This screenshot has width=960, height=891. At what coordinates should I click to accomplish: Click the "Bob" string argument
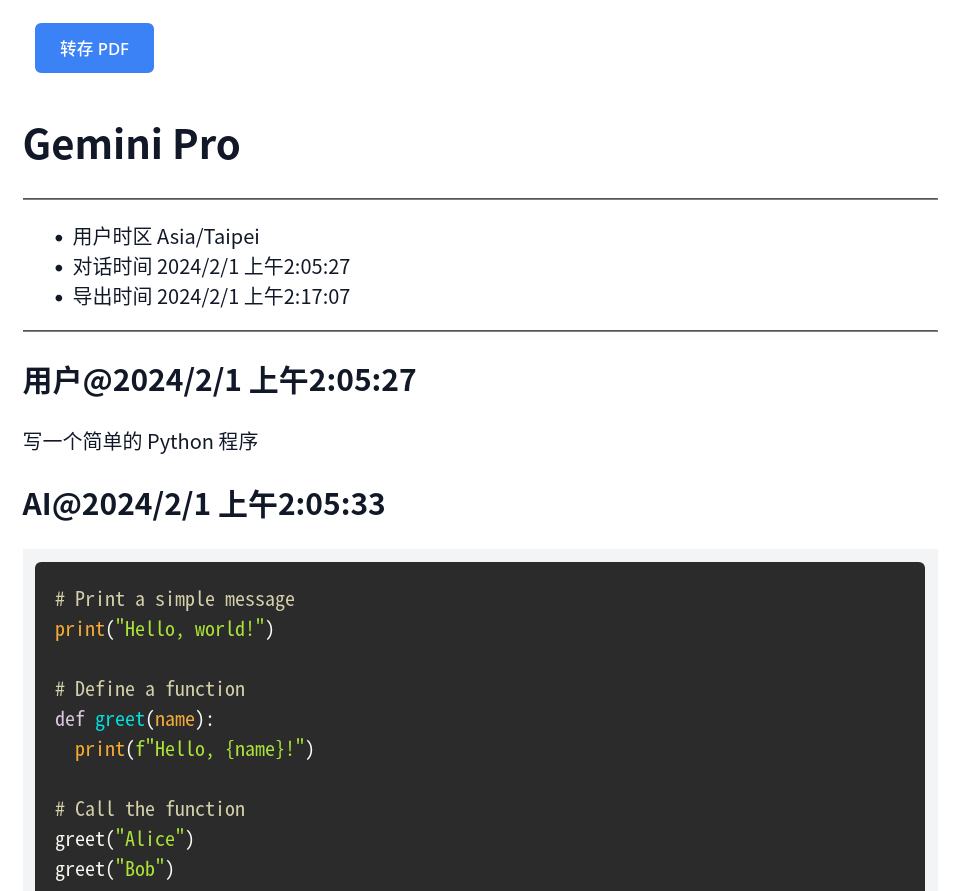point(139,869)
